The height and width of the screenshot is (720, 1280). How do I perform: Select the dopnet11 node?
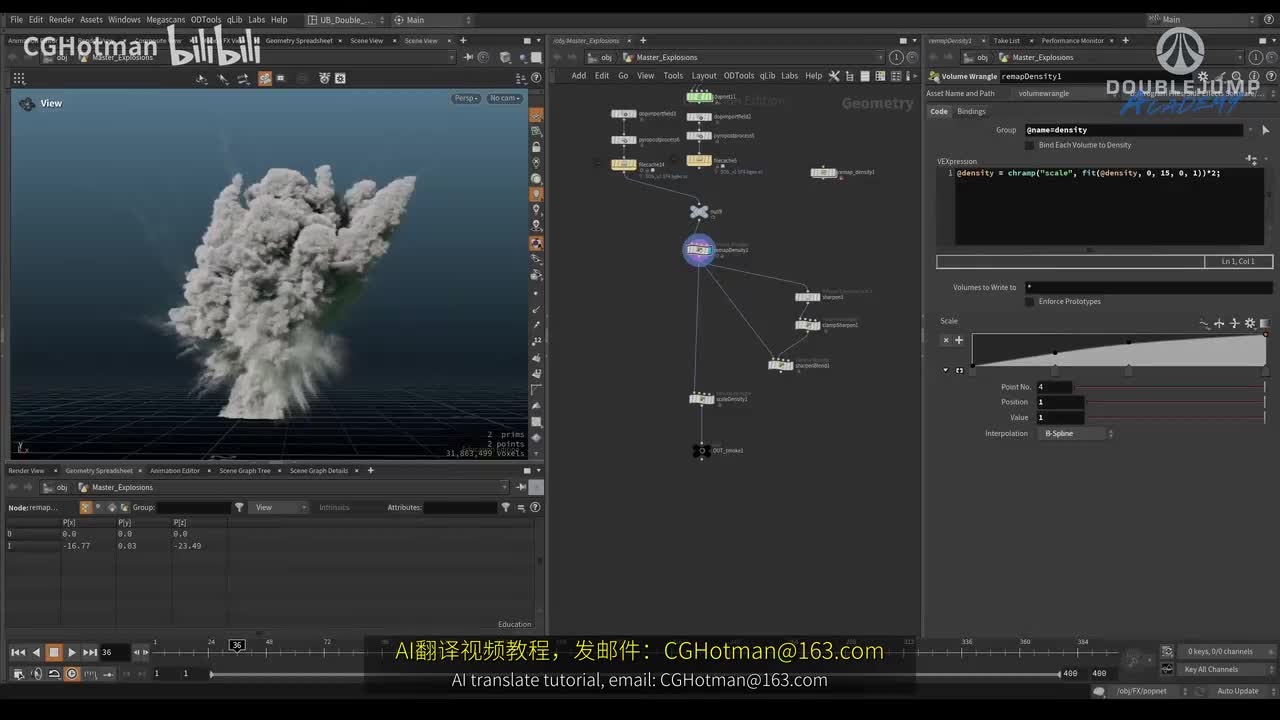click(x=699, y=97)
